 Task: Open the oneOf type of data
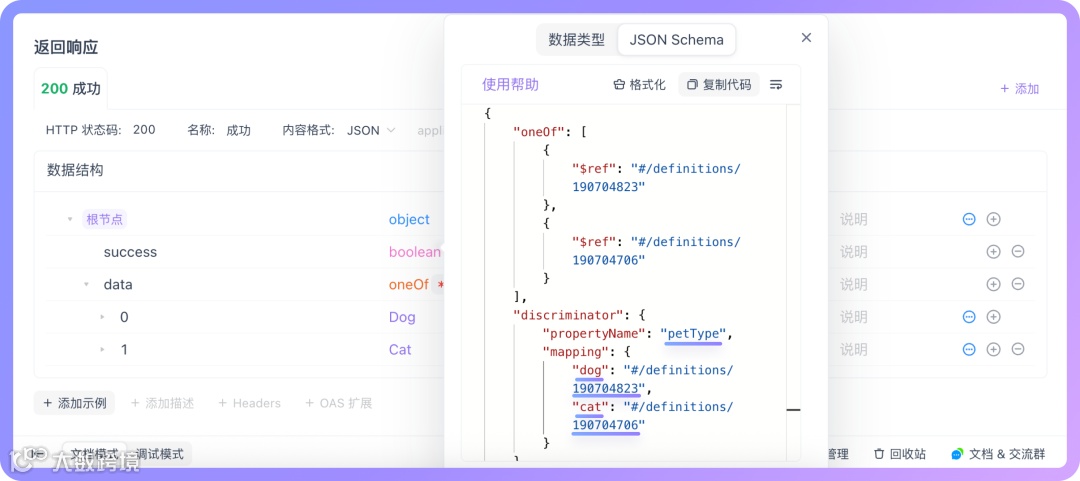408,285
